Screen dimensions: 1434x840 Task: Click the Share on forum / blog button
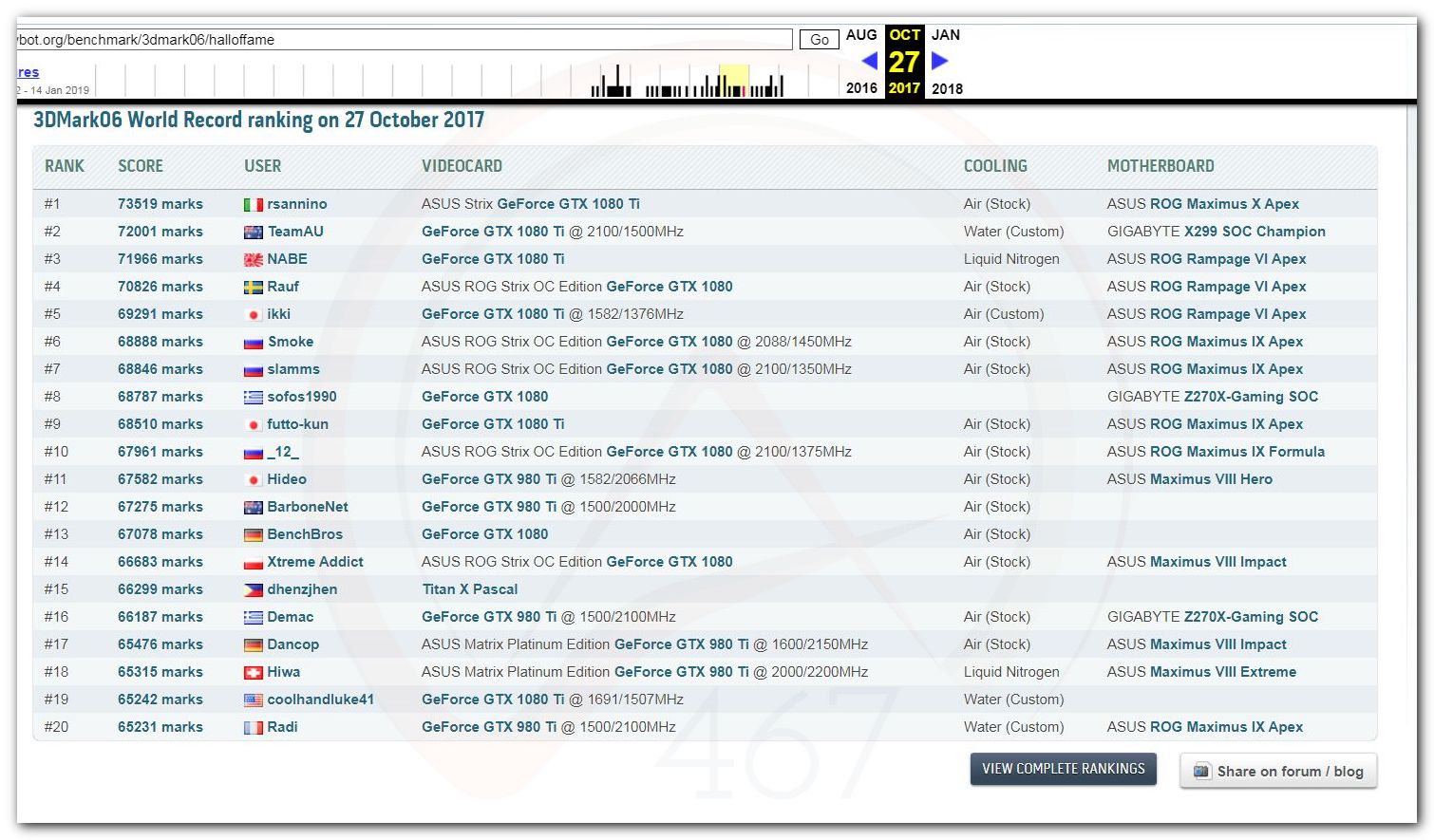tap(1278, 772)
